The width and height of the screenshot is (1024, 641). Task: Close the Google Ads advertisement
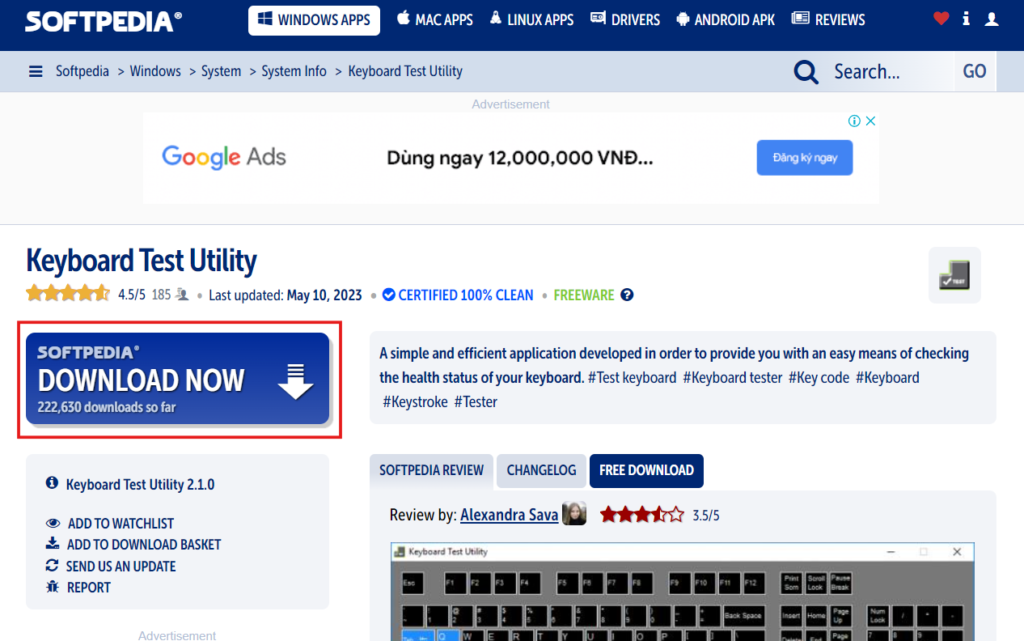[x=870, y=121]
